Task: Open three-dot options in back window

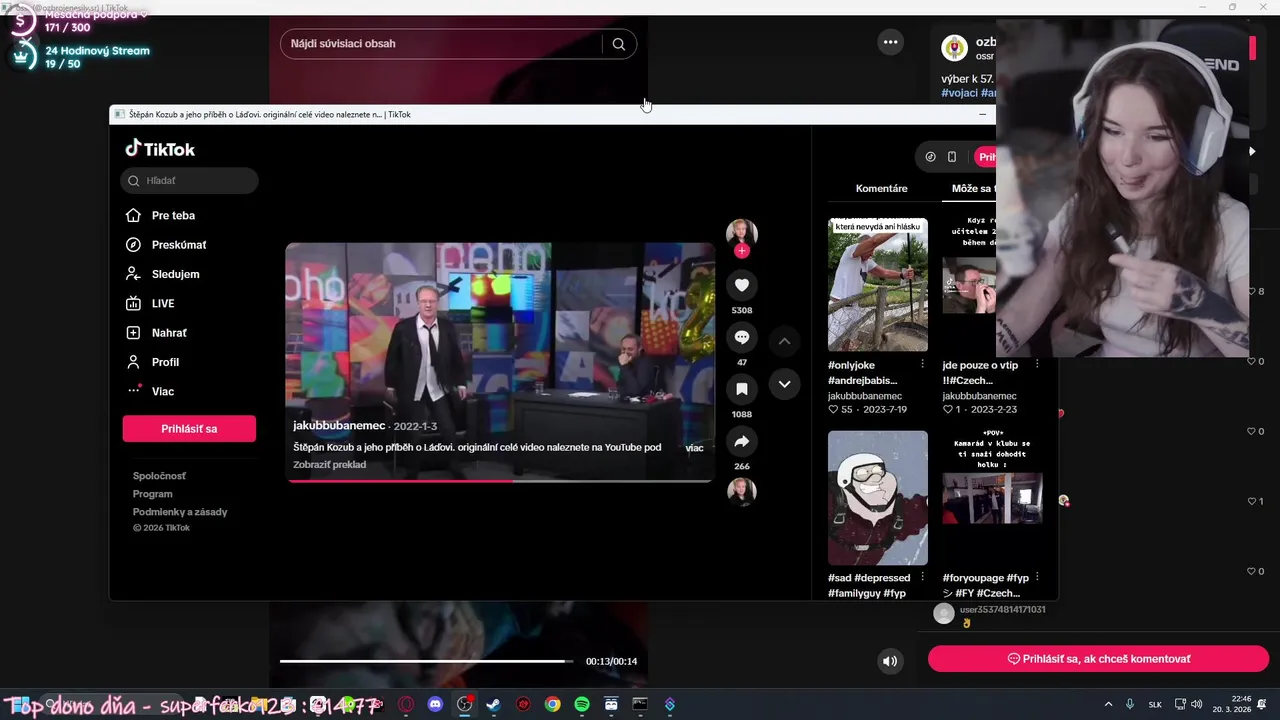Action: pos(890,42)
